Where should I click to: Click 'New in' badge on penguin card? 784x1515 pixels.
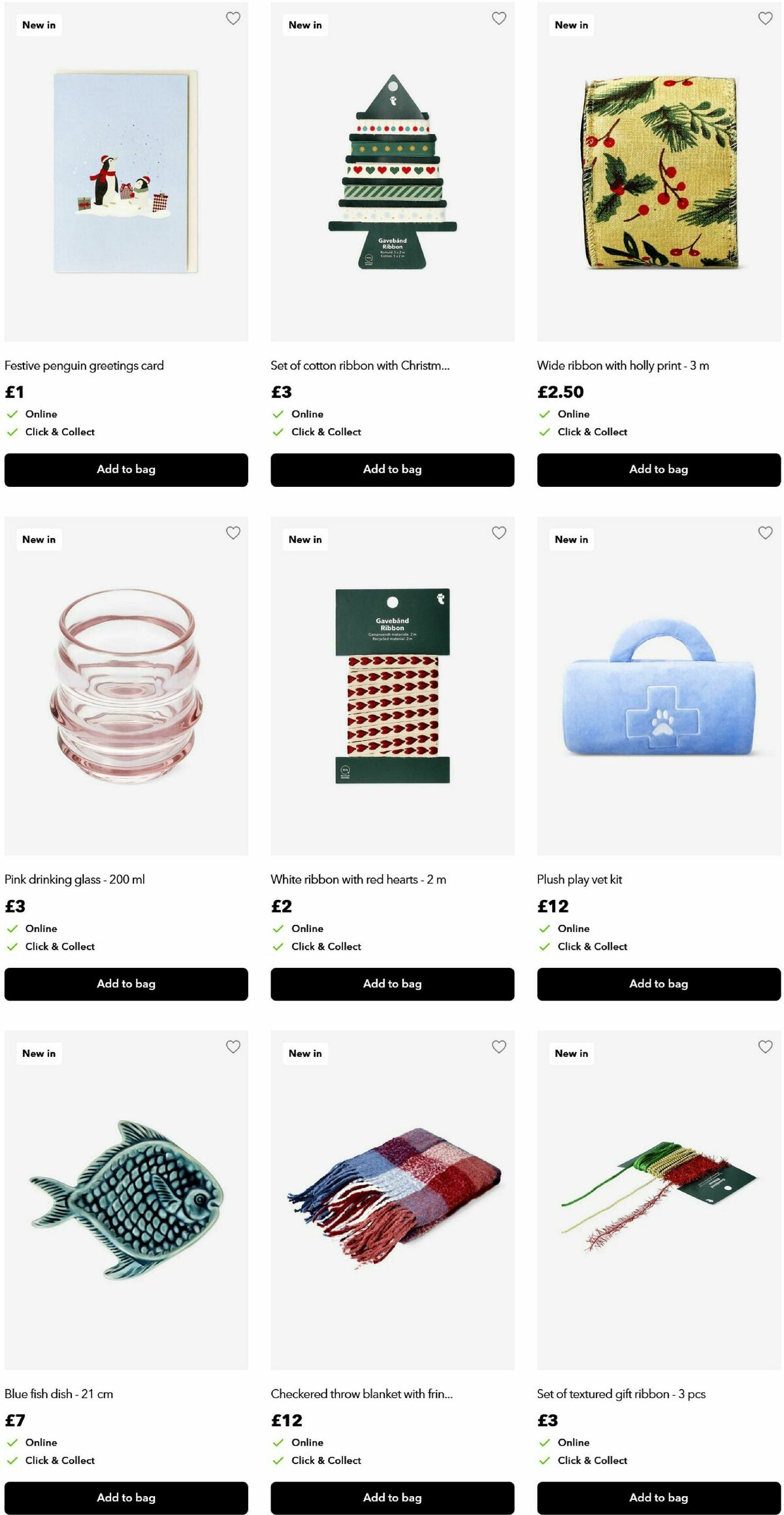(39, 25)
